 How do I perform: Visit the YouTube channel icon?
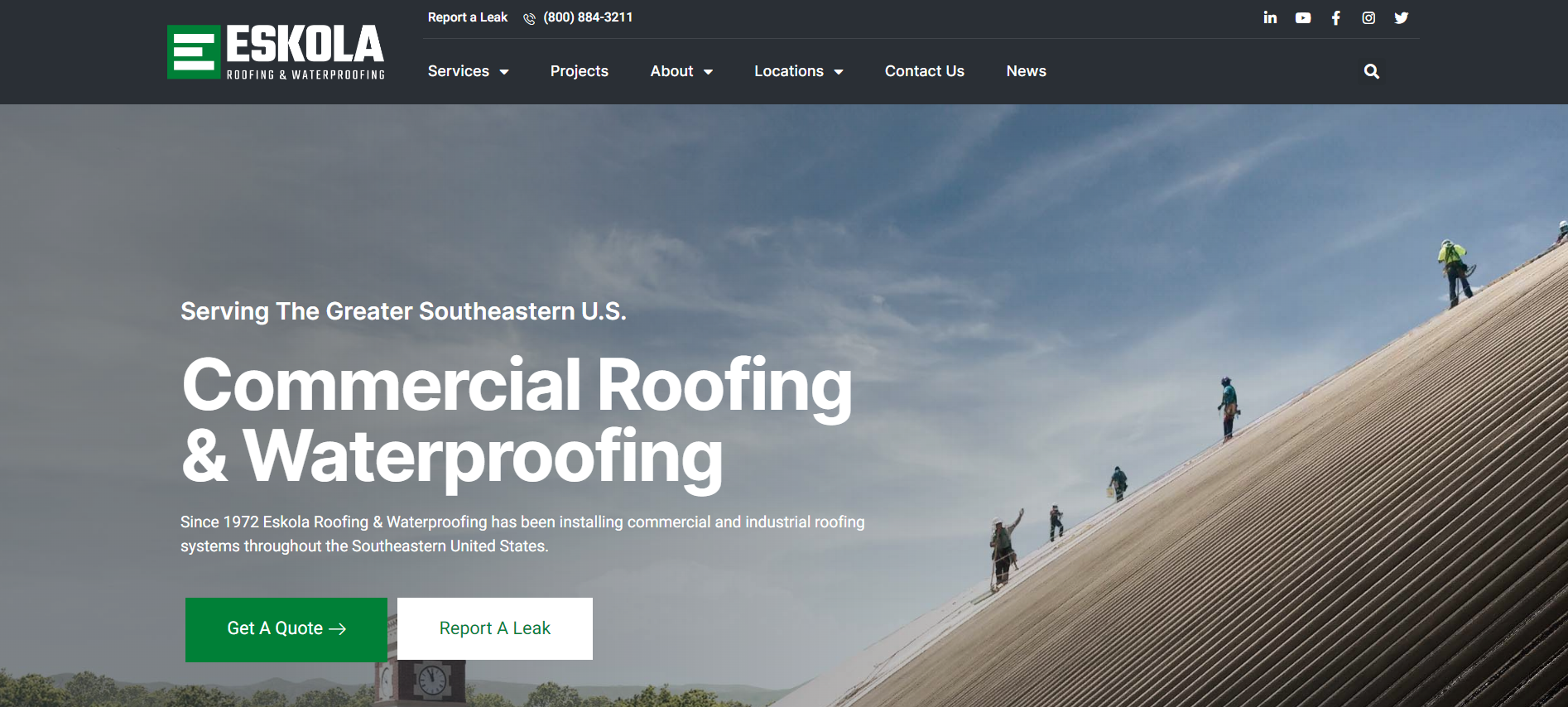click(1303, 17)
